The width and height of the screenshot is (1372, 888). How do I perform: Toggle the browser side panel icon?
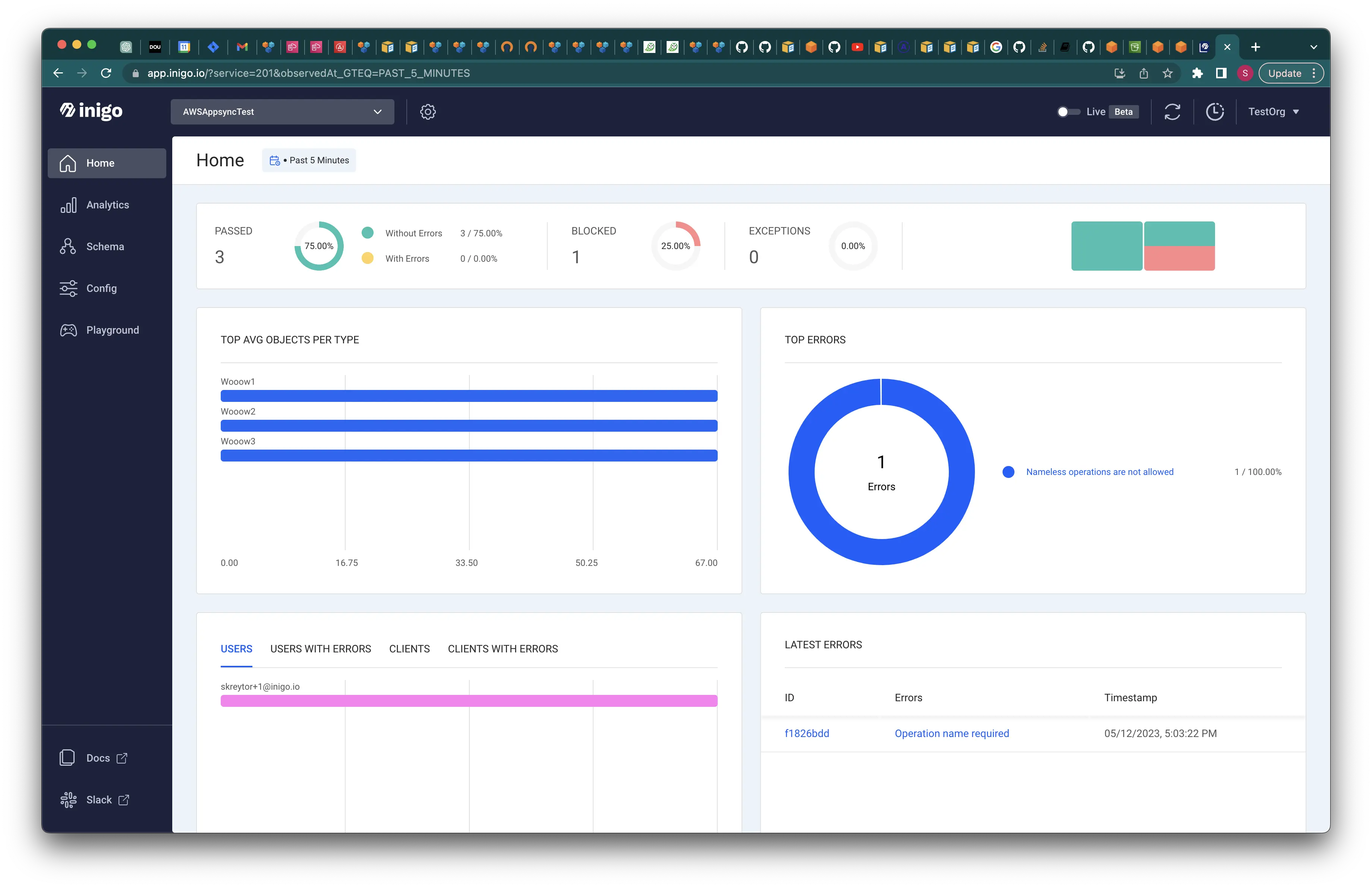point(1221,73)
